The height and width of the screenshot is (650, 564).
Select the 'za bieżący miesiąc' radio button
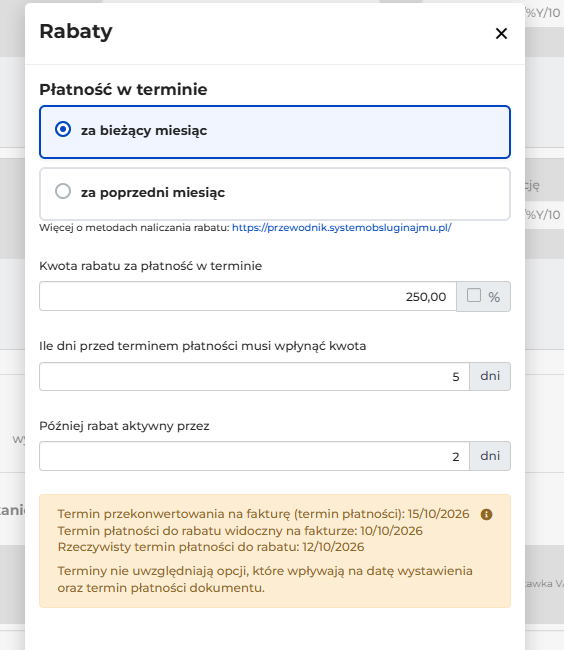(x=63, y=129)
